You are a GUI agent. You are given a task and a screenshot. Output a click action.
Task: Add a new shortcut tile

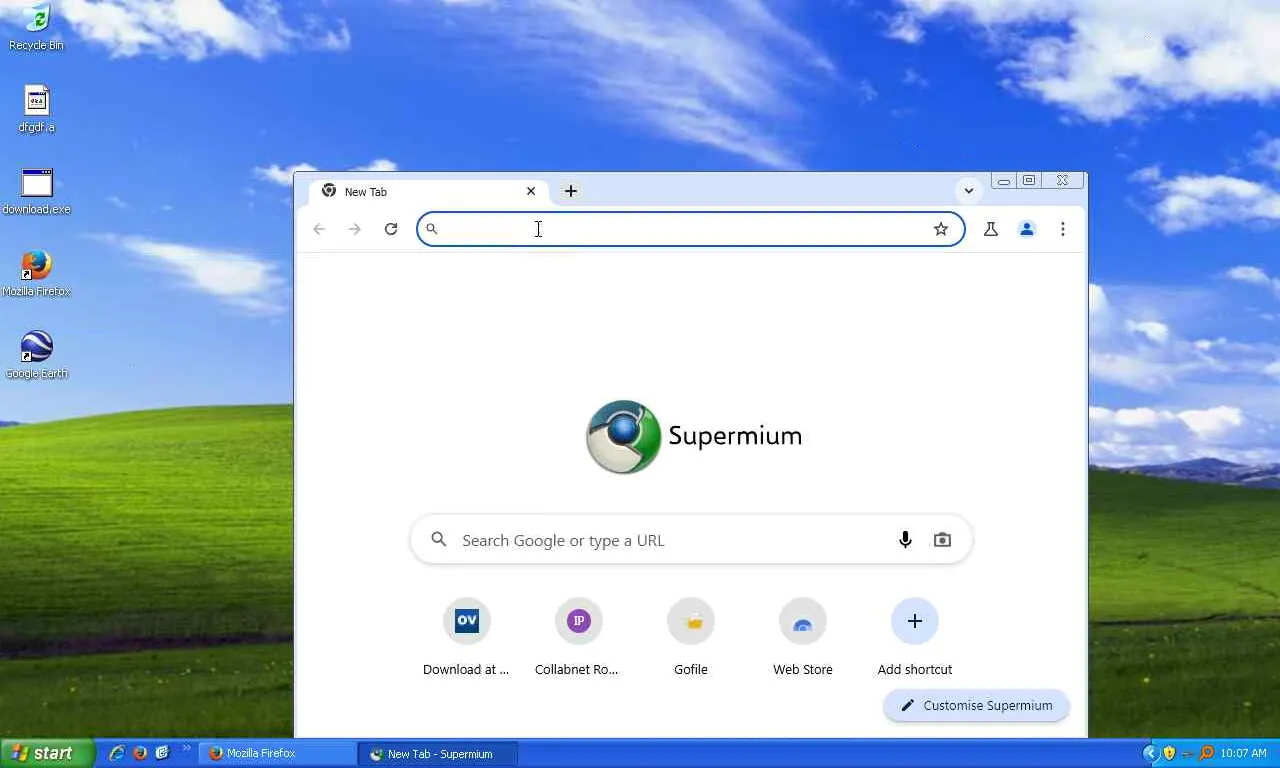(x=915, y=638)
